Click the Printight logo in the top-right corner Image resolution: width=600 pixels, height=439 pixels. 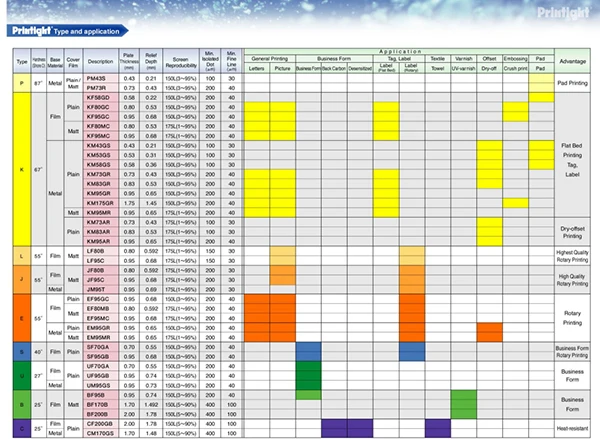point(563,13)
